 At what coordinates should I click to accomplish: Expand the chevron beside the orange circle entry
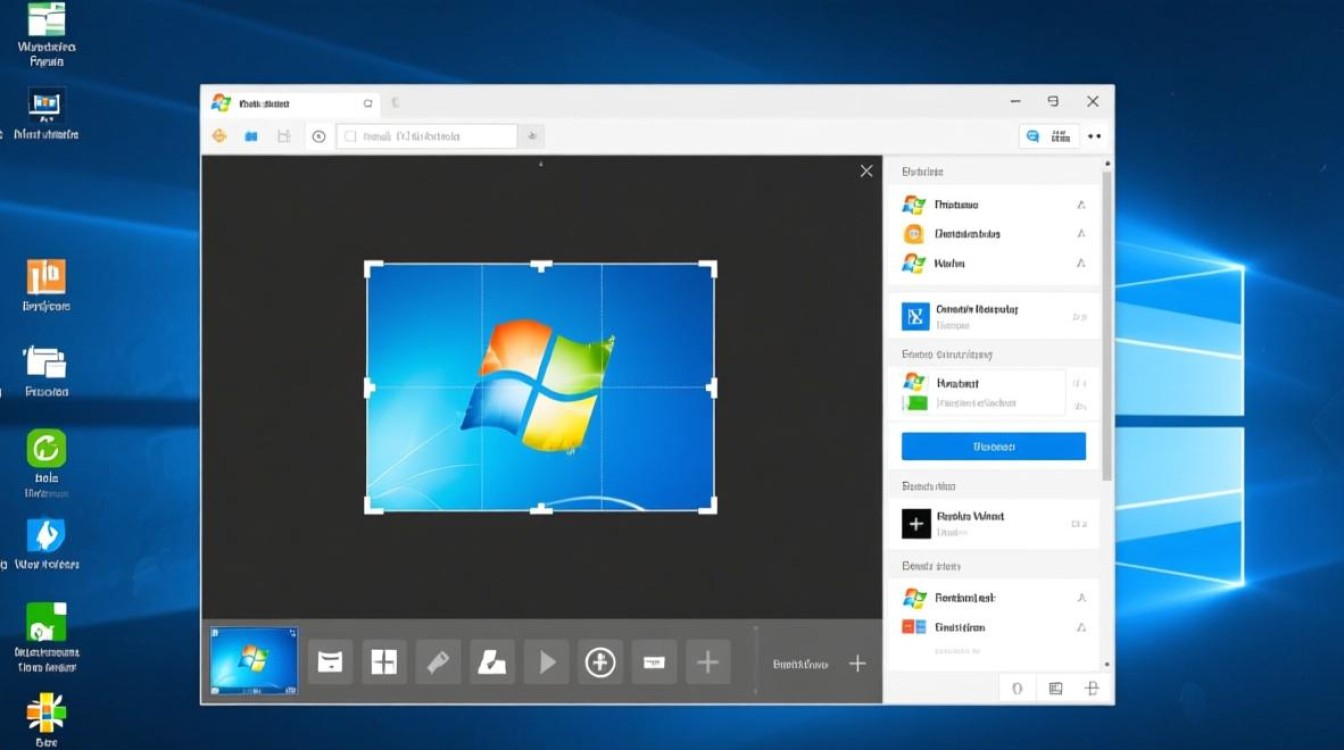1081,234
